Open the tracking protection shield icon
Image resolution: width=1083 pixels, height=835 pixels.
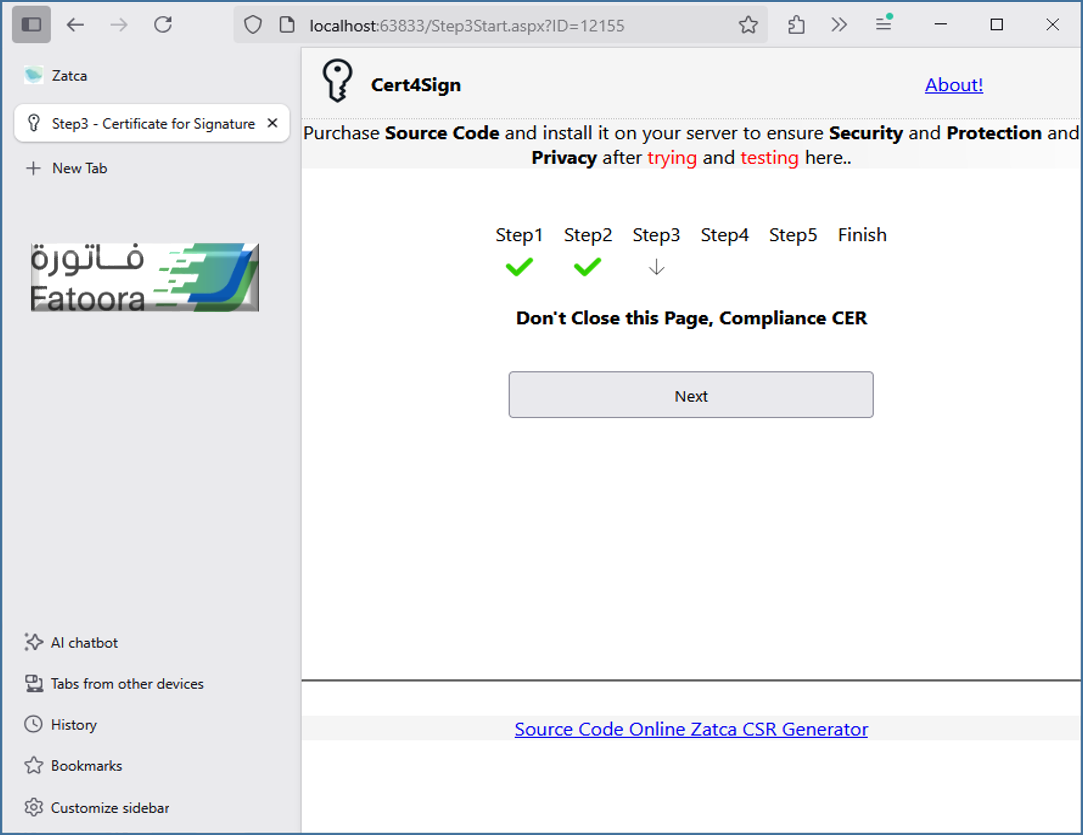(253, 25)
